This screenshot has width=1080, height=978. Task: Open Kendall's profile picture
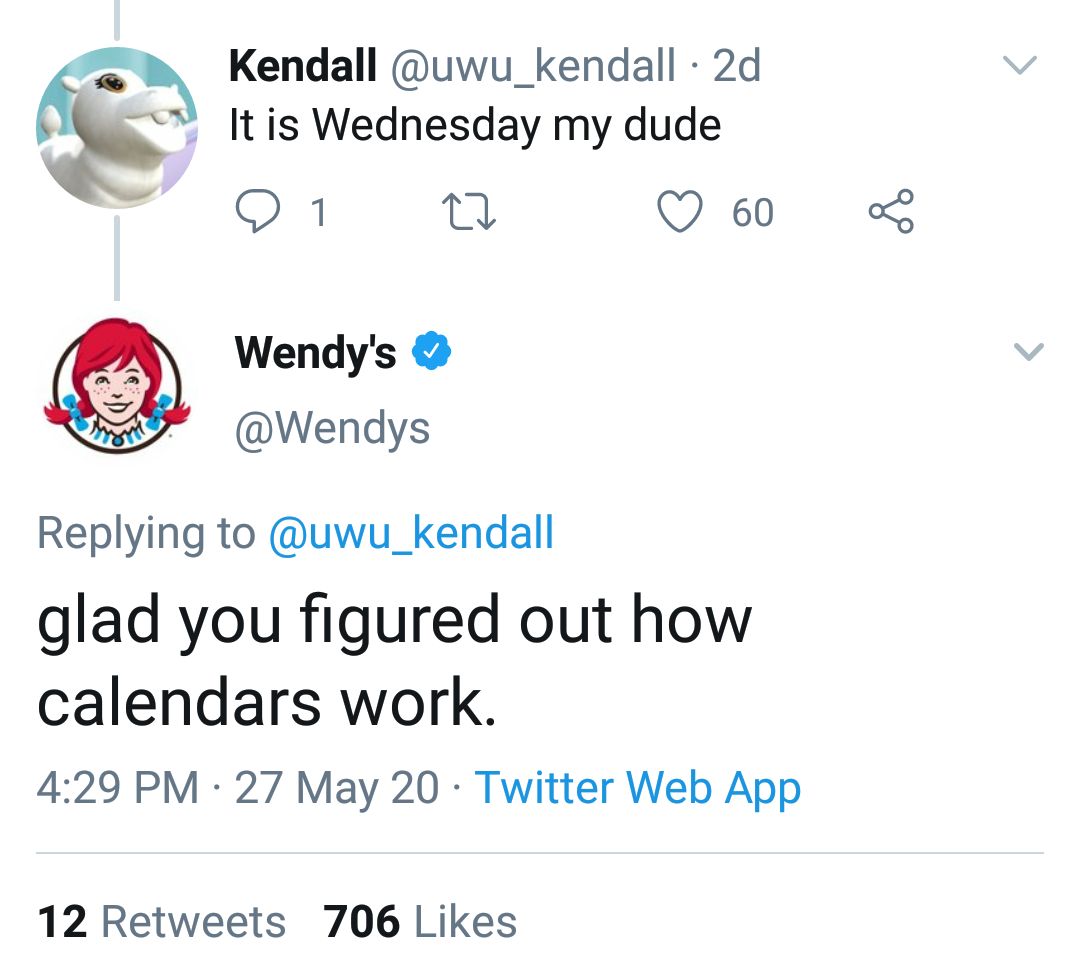[117, 128]
